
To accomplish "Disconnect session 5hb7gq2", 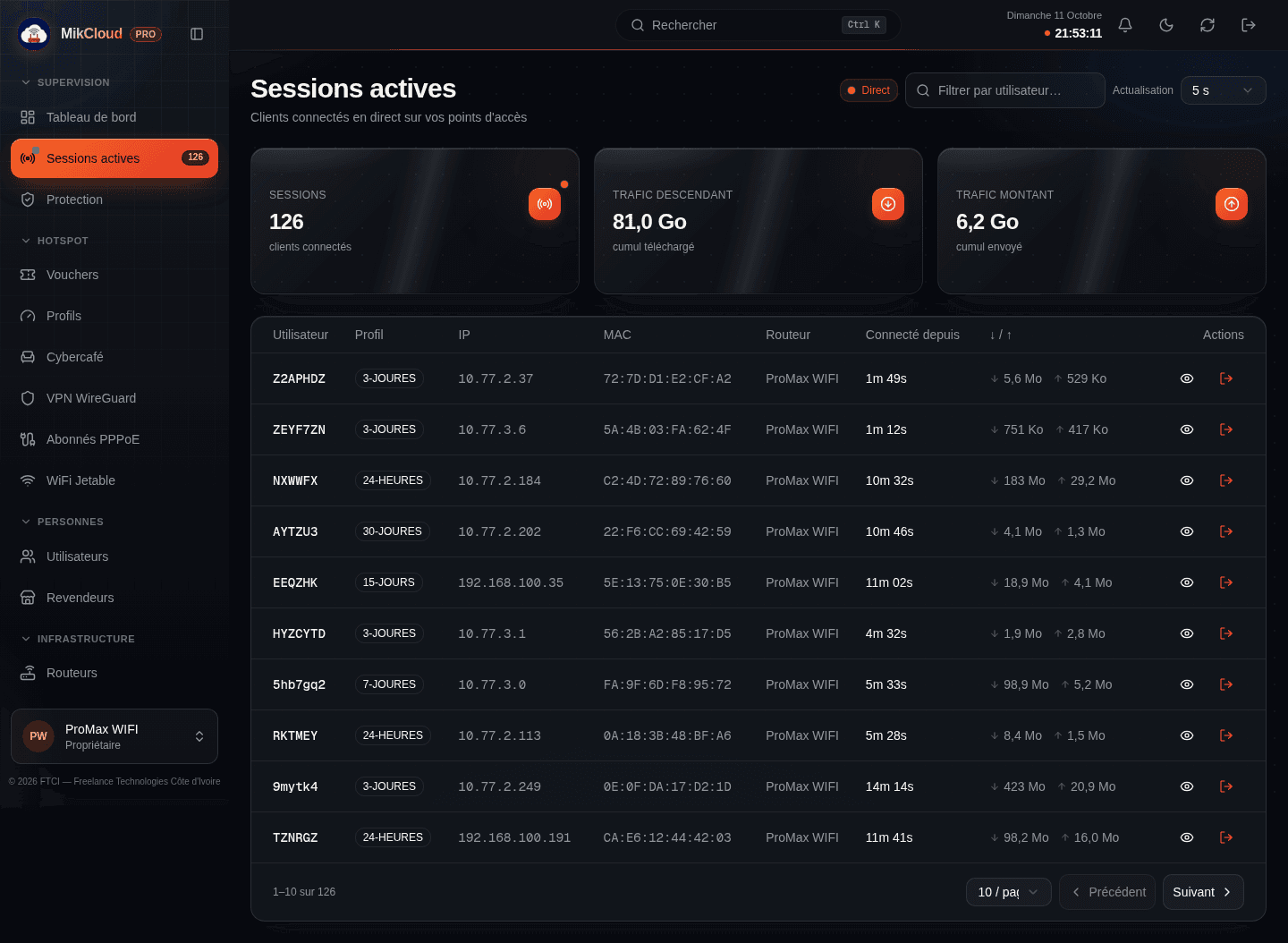I will tap(1226, 684).
